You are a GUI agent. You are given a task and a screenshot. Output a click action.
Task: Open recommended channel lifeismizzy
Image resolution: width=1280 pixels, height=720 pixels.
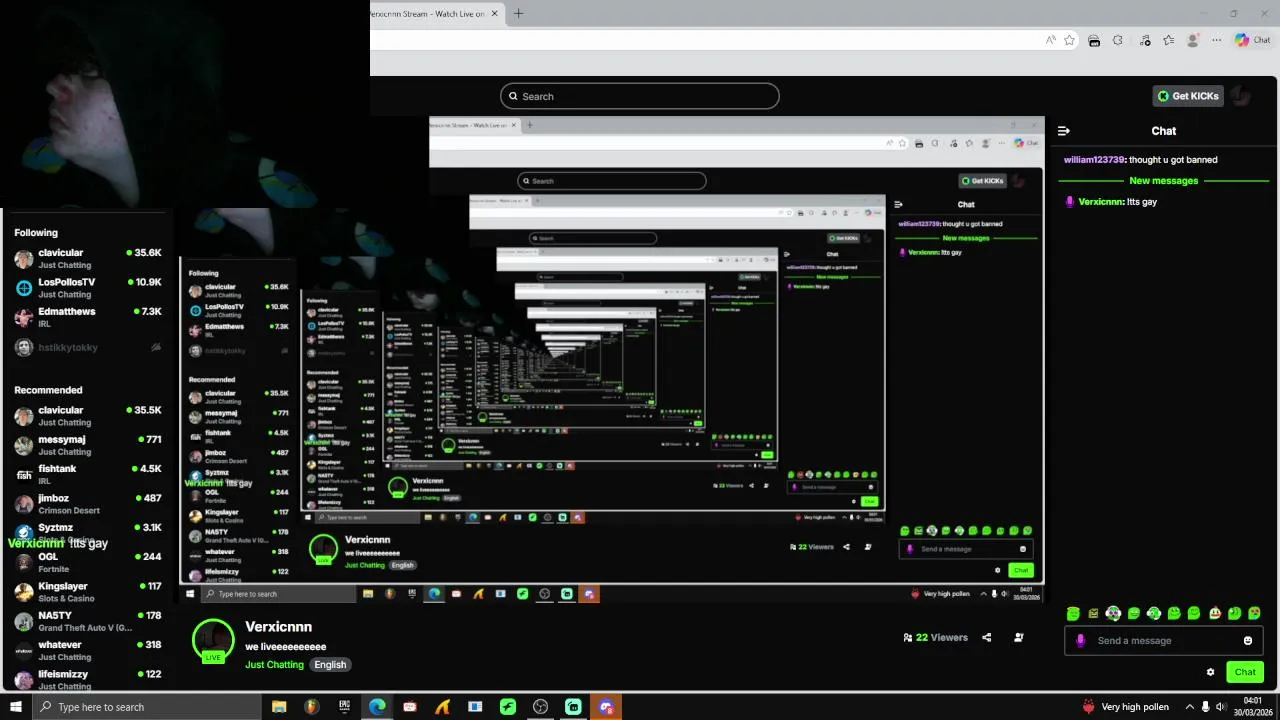pyautogui.click(x=88, y=679)
